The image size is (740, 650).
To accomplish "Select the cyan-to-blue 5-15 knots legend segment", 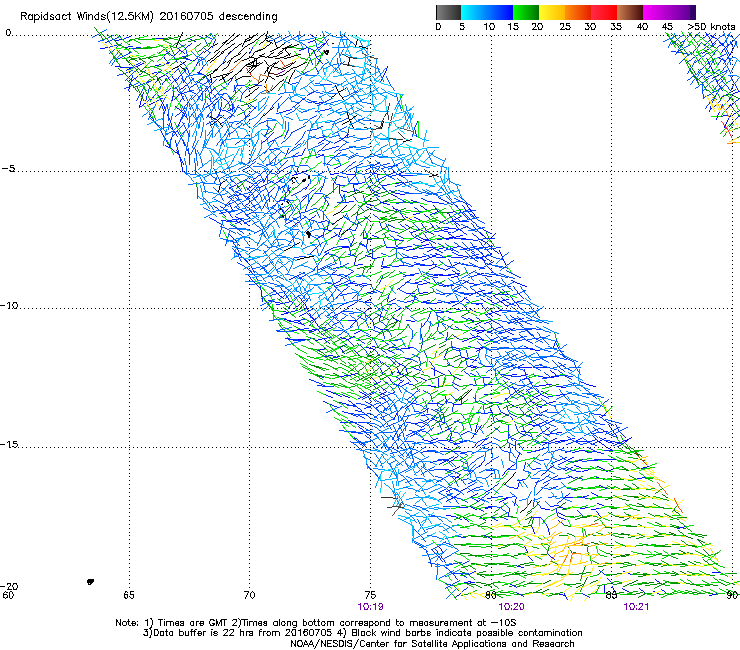I will coord(487,12).
